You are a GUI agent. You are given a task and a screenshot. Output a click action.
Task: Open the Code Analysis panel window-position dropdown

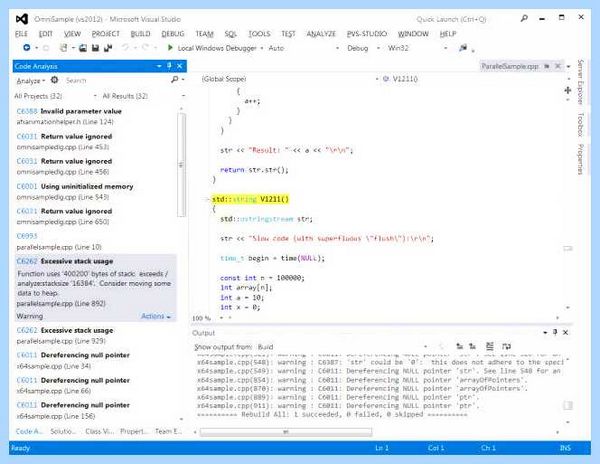(159, 66)
